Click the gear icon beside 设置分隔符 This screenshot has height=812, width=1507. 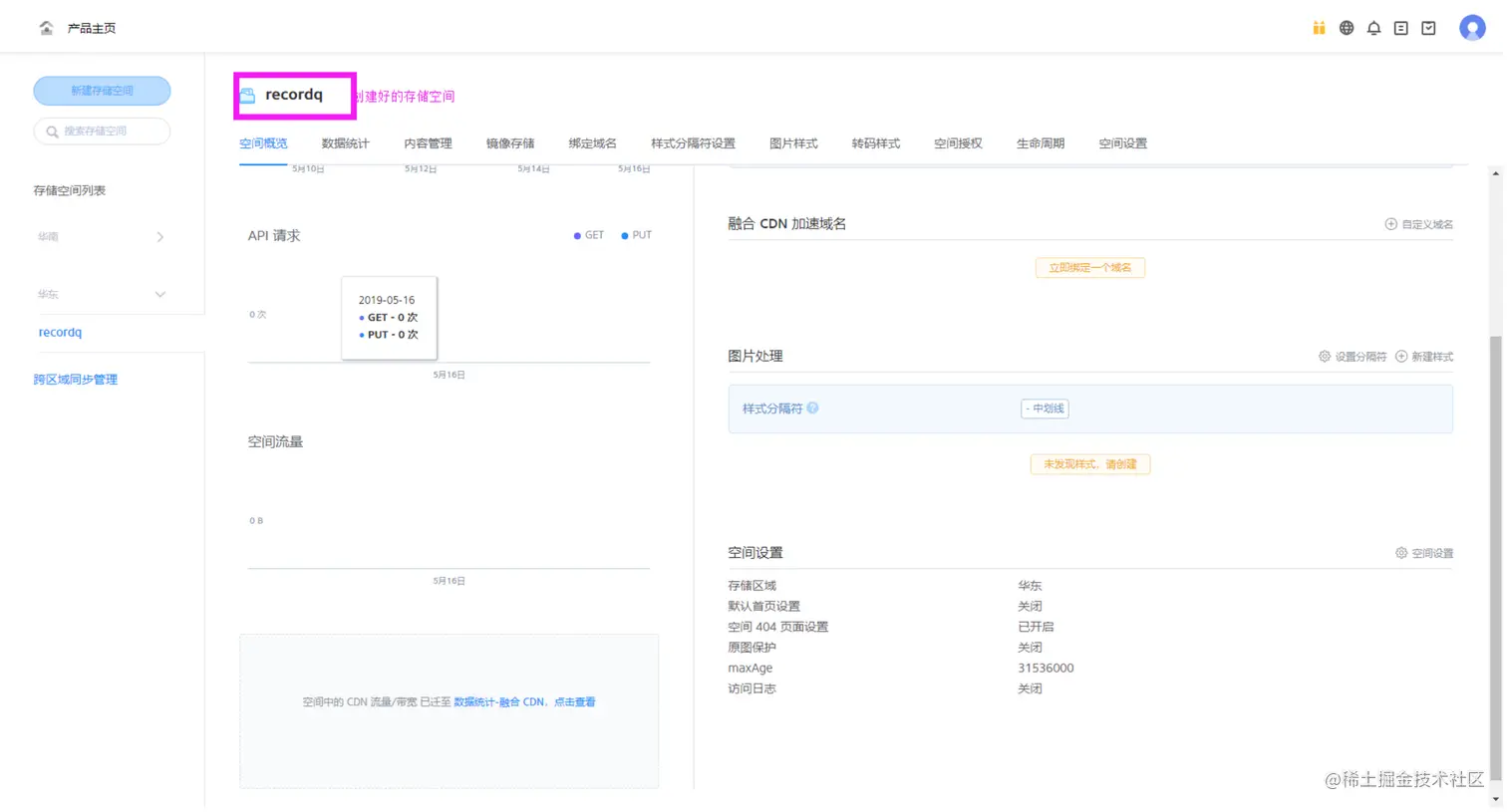point(1325,356)
